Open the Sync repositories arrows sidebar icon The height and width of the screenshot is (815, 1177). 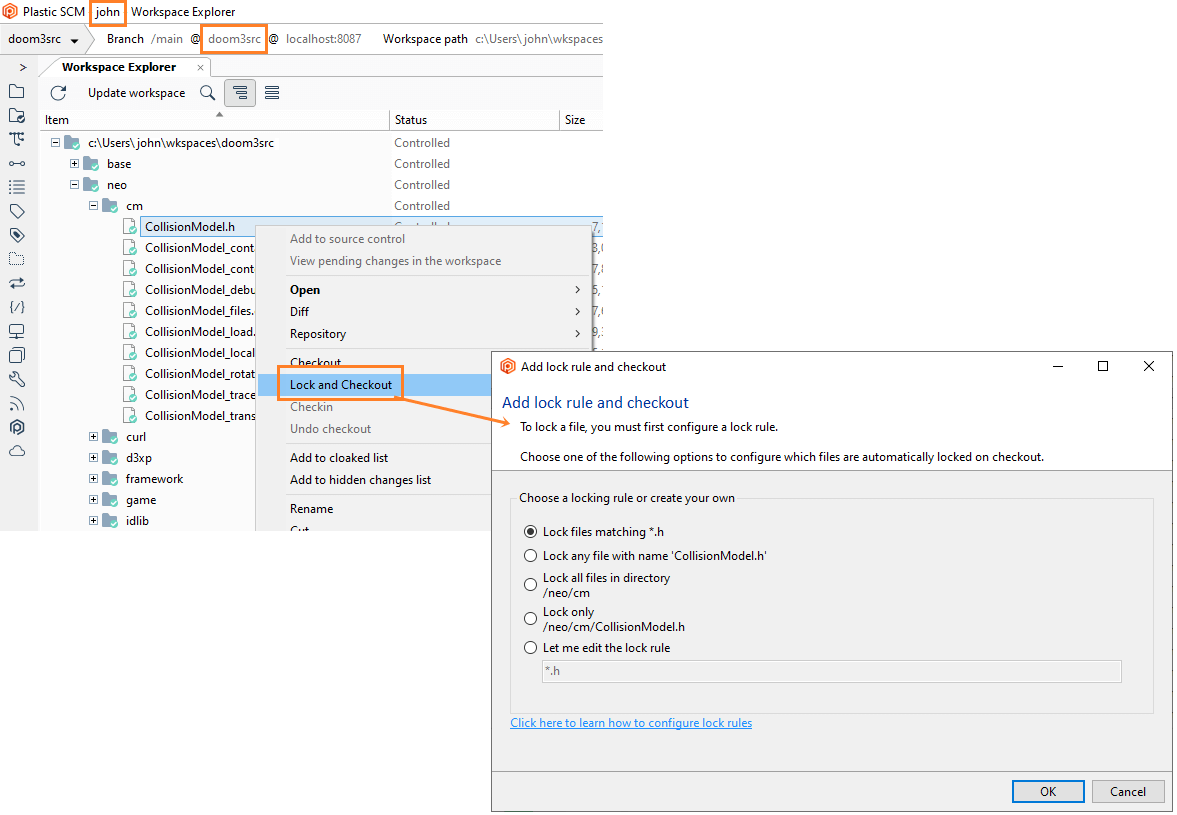(17, 283)
